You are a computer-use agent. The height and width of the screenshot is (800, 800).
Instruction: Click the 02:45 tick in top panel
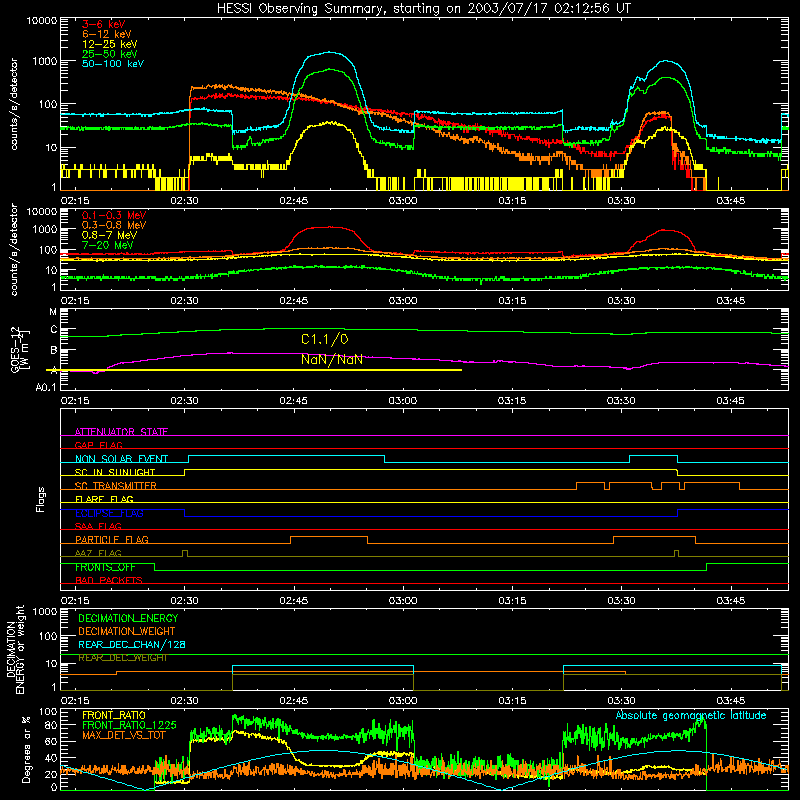click(293, 201)
